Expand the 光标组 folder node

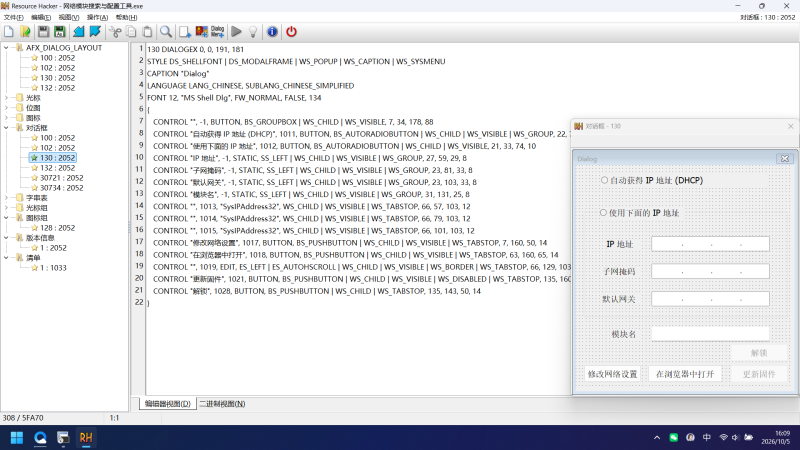(x=7, y=208)
